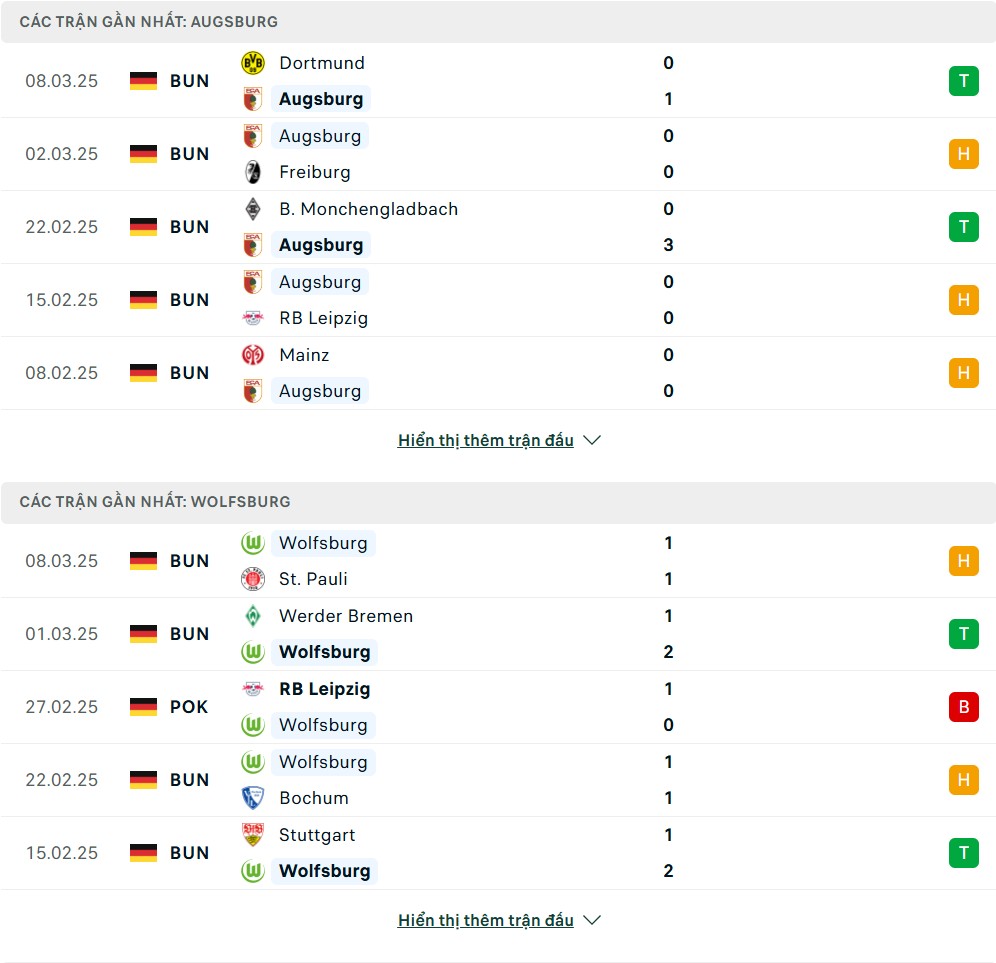This screenshot has height=963, width=996.
Task: Click orange H badge for Augsburg-Freiburg match
Action: click(964, 154)
